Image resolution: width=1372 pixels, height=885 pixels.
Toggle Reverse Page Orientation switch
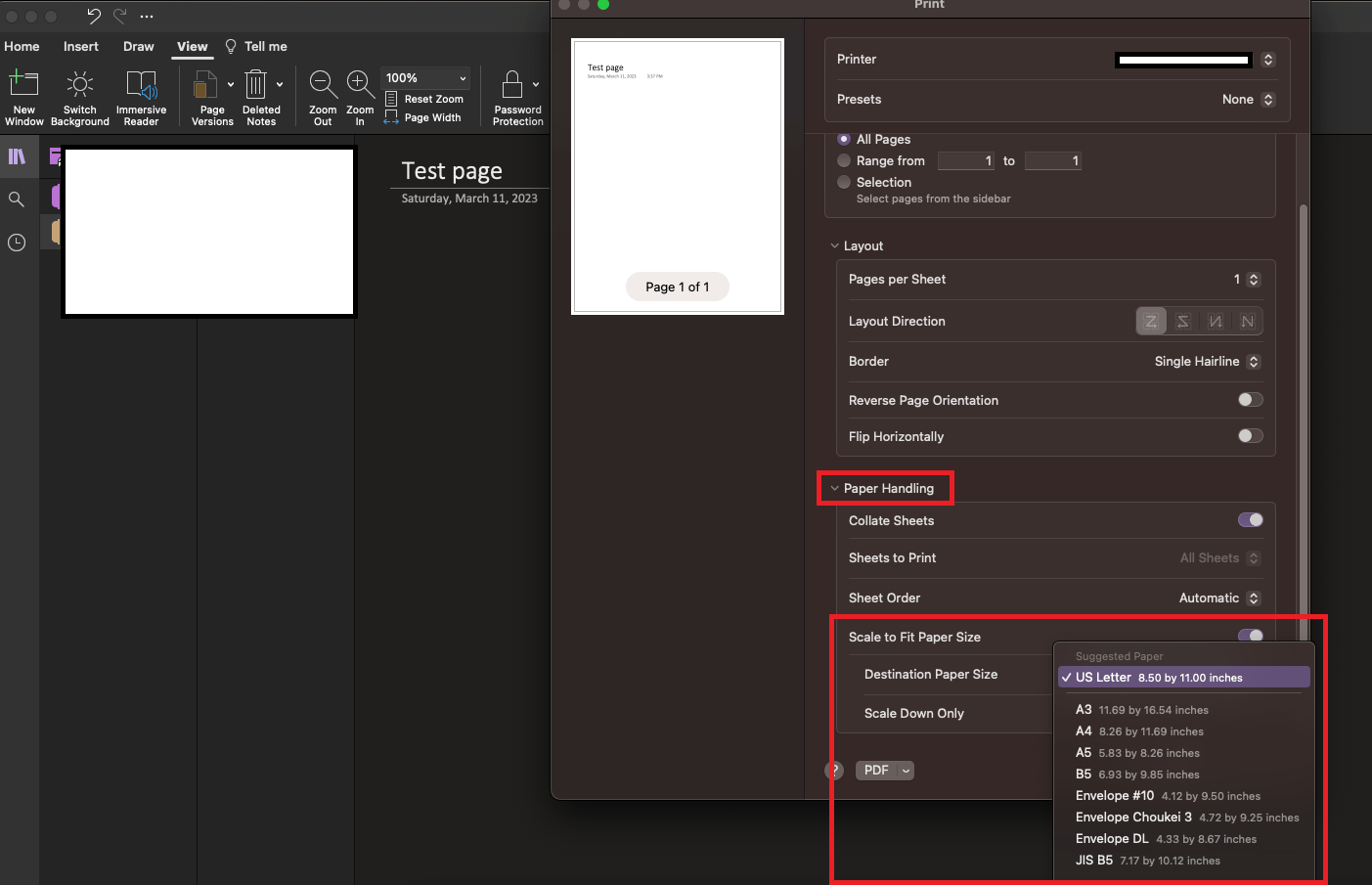1250,399
